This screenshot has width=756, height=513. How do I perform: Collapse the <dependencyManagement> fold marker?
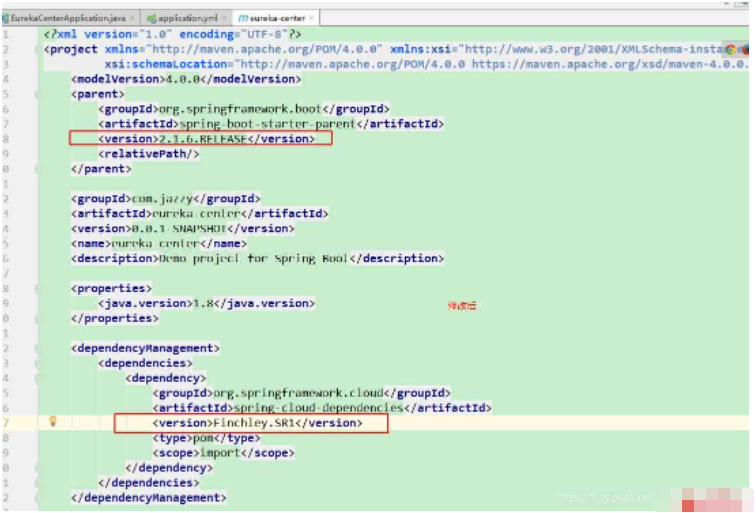[x=38, y=348]
